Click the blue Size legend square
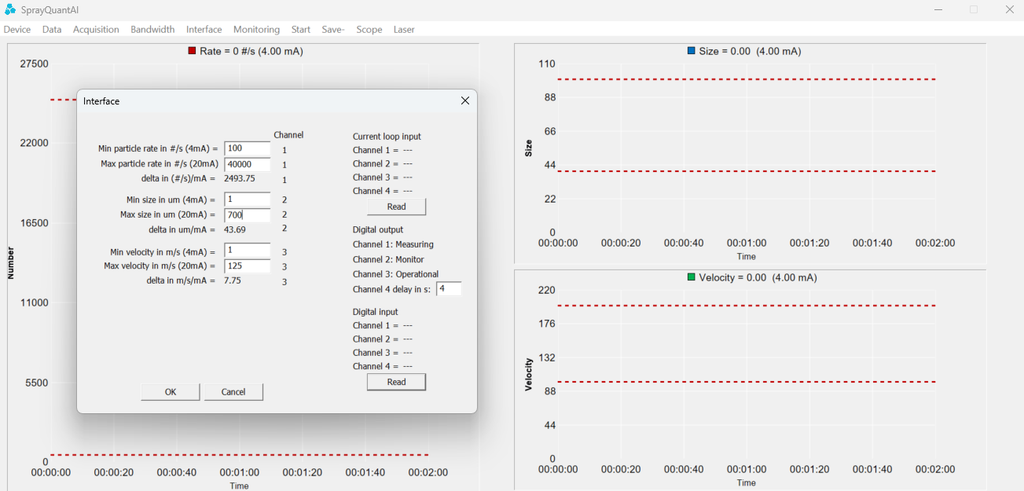Image resolution: width=1024 pixels, height=491 pixels. [x=692, y=51]
